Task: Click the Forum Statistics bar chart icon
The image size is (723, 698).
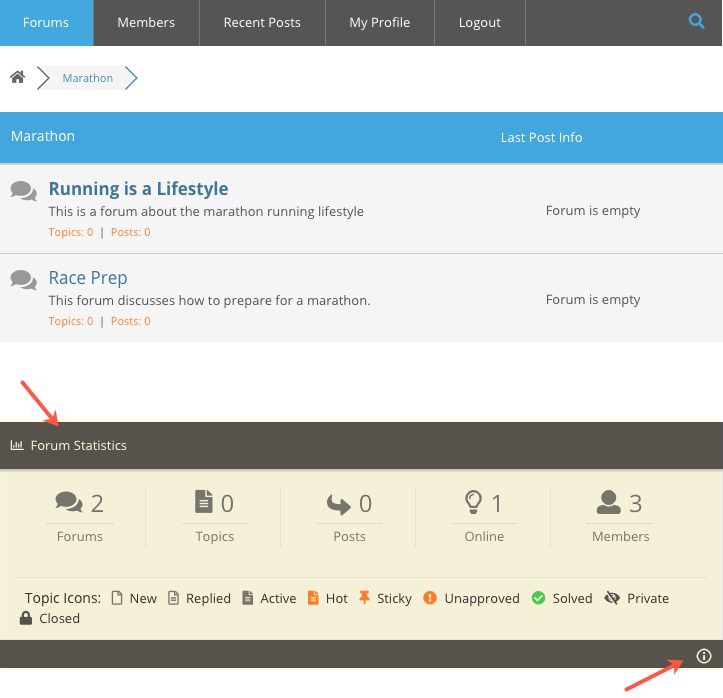Action: (17, 445)
